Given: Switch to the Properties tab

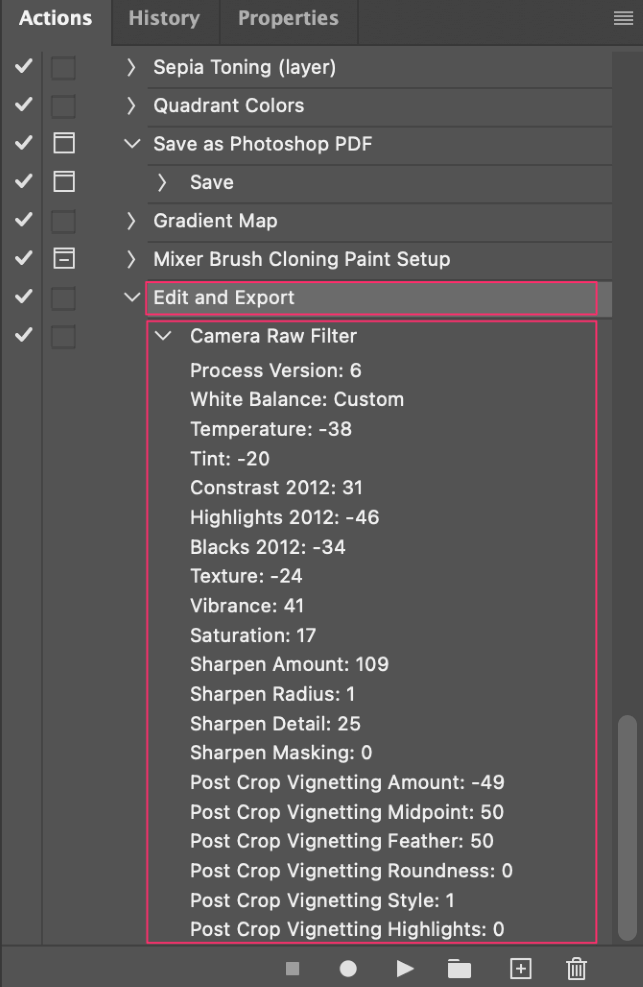Looking at the screenshot, I should point(288,18).
